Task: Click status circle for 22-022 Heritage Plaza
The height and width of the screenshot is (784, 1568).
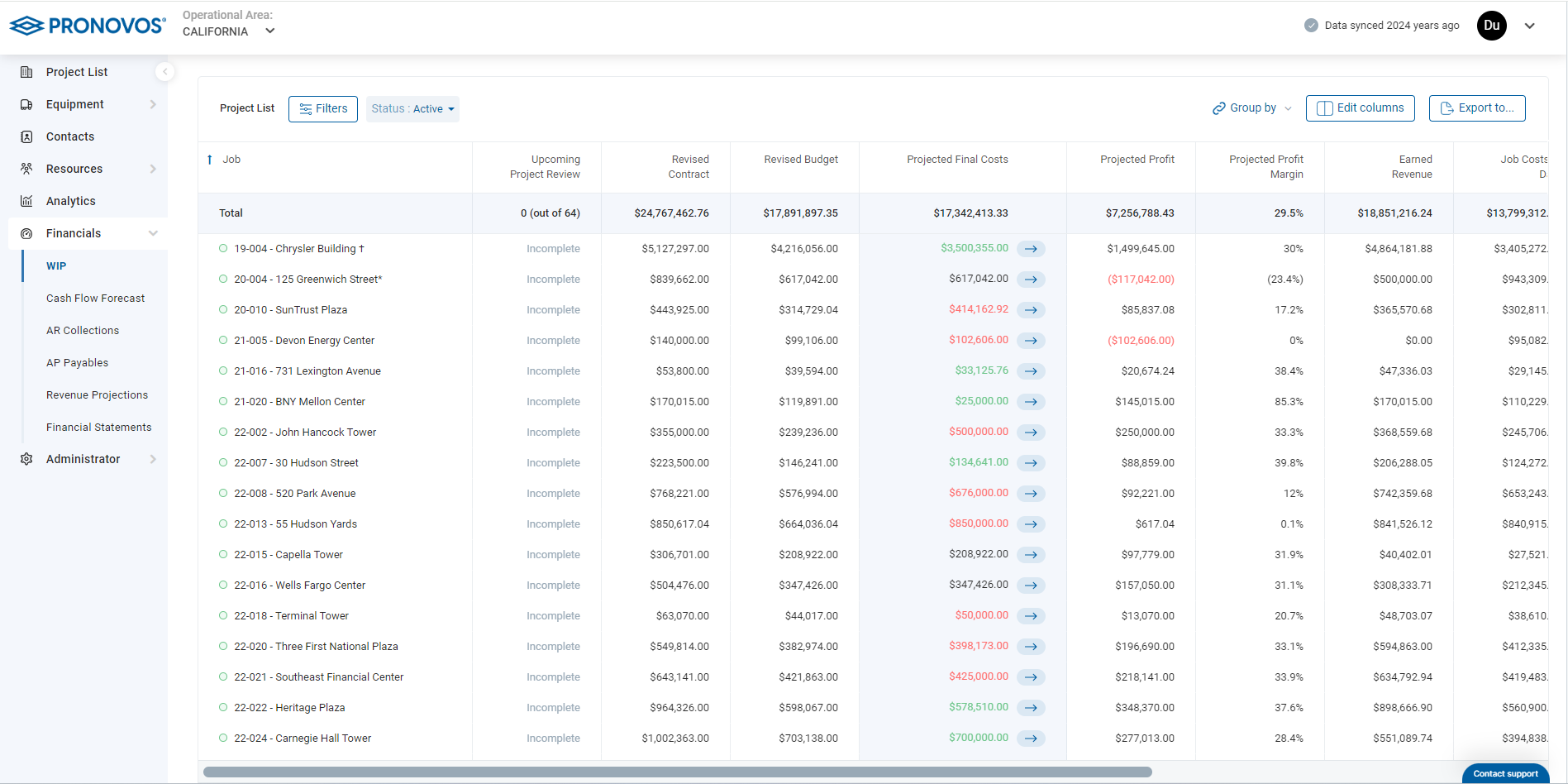Action: point(223,707)
